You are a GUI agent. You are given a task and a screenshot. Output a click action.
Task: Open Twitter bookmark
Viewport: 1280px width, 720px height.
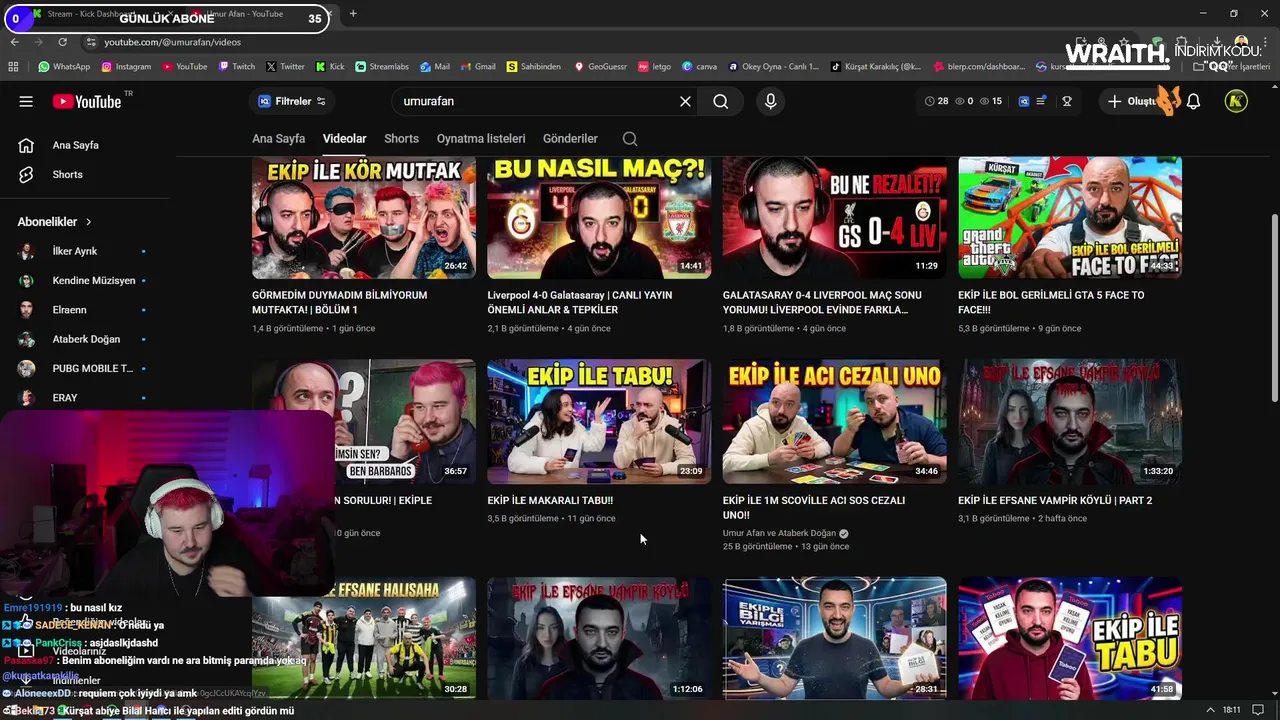tap(285, 67)
